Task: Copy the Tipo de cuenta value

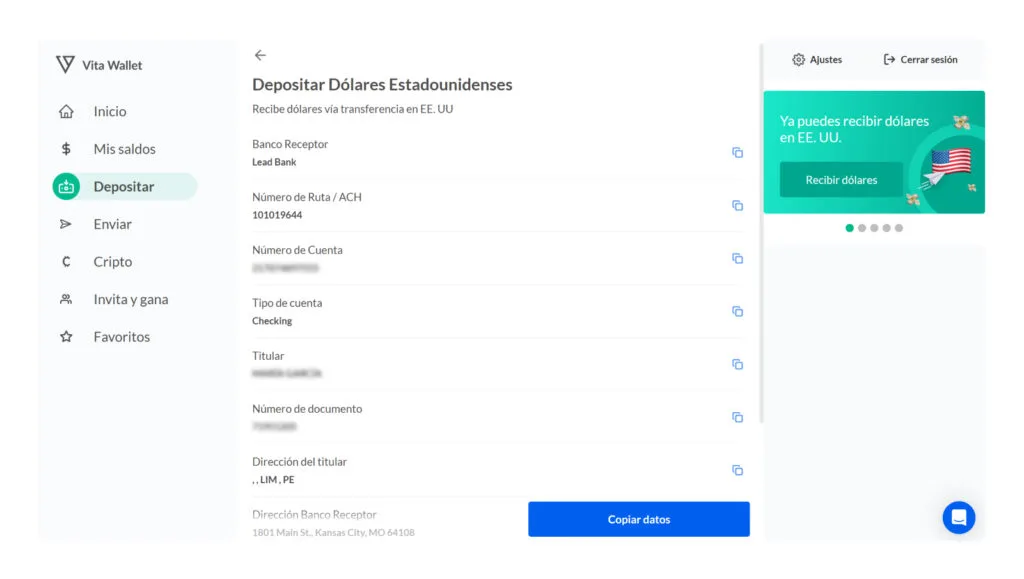Action: point(737,312)
